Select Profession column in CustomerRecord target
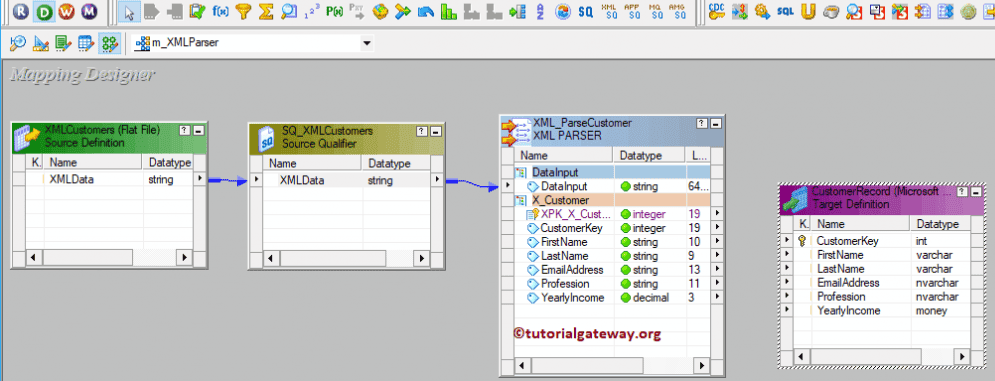The height and width of the screenshot is (381, 995). [x=841, y=297]
